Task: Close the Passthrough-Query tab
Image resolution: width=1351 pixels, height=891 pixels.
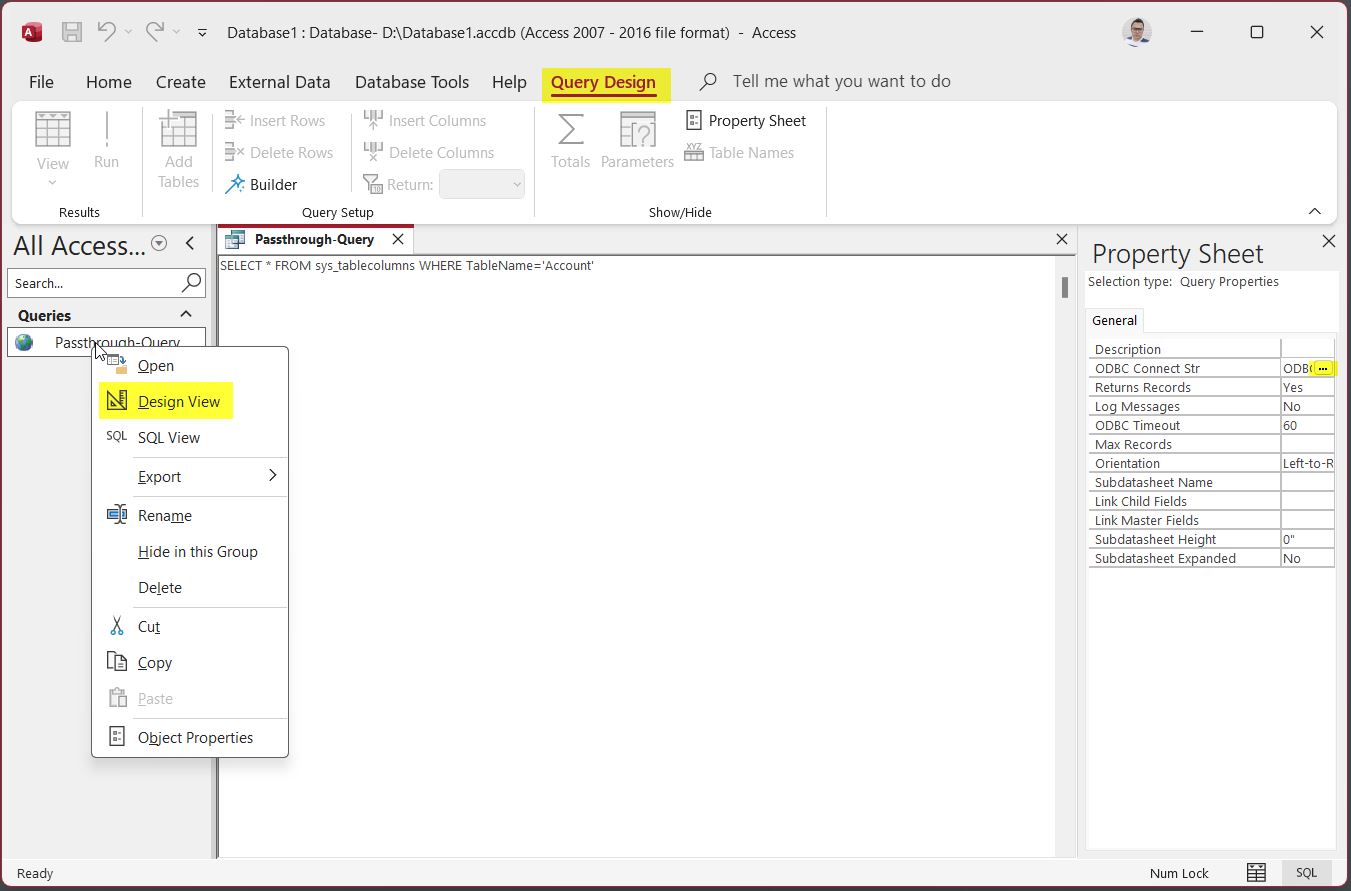Action: 398,239
